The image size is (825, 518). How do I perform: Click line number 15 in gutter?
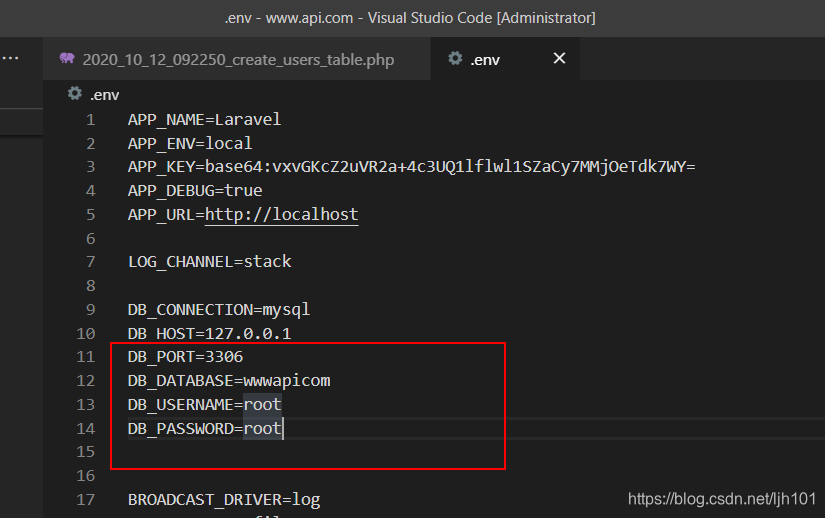point(86,452)
